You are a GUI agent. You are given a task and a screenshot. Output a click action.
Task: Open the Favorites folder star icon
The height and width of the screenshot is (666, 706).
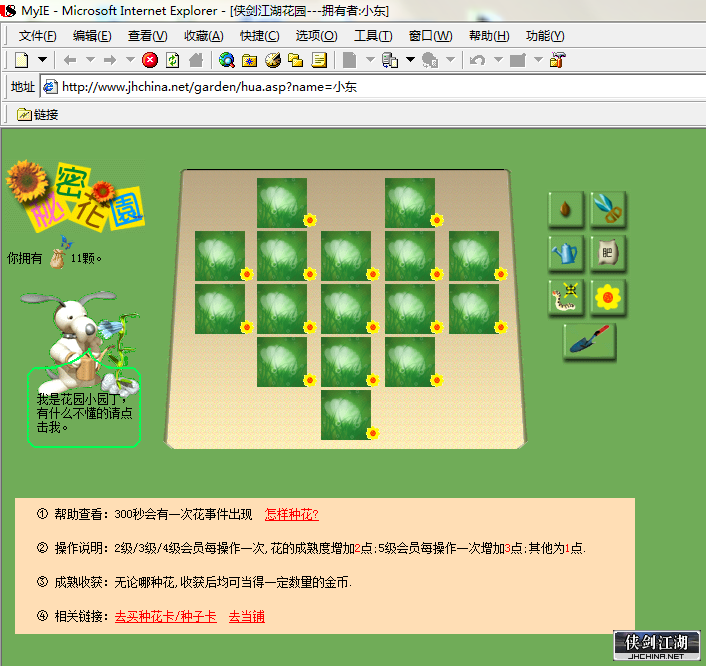click(x=249, y=60)
